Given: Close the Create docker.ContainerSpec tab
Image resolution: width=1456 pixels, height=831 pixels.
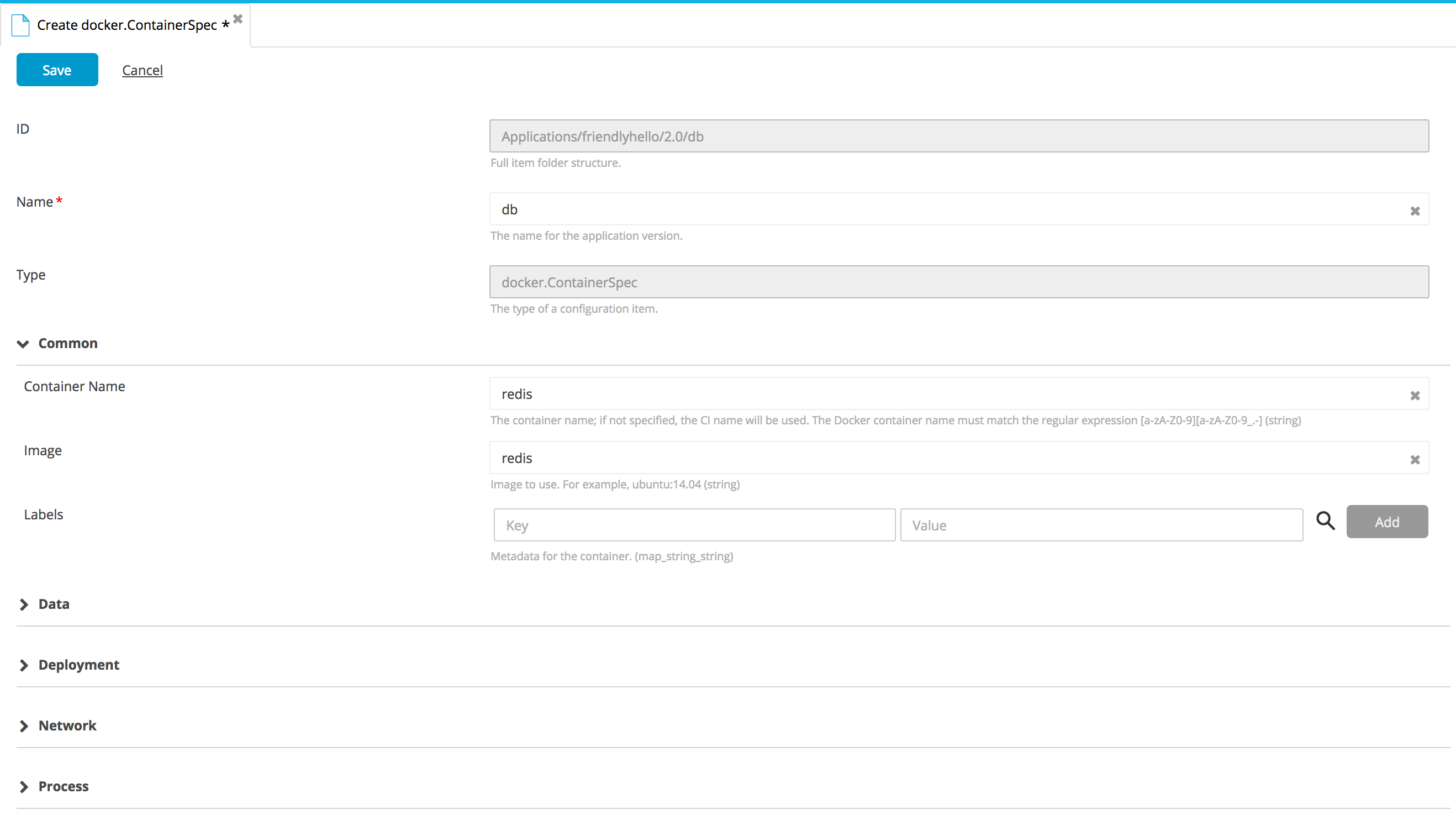Looking at the screenshot, I should tap(238, 19).
